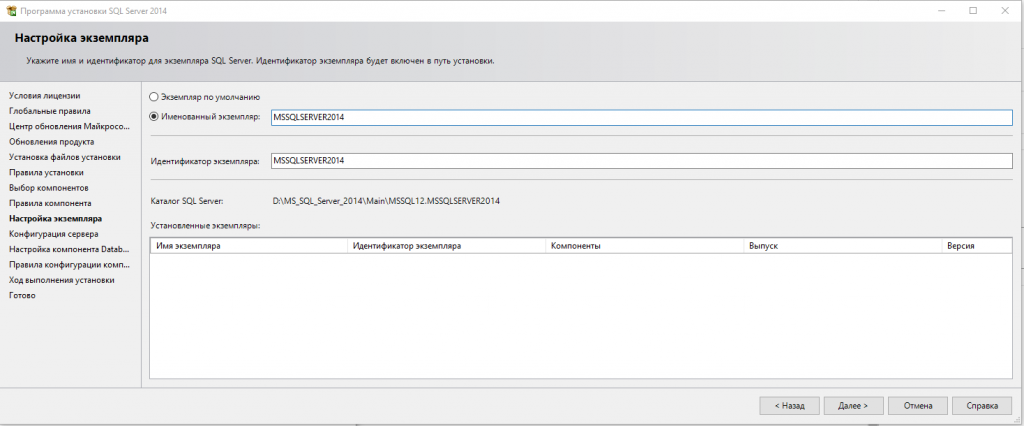Click the "Идентификатор экземпляра" input field
The width and height of the screenshot is (1024, 426).
pyautogui.click(x=641, y=161)
